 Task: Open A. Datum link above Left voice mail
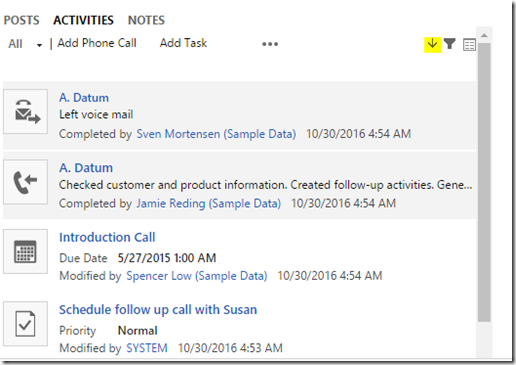click(x=84, y=98)
